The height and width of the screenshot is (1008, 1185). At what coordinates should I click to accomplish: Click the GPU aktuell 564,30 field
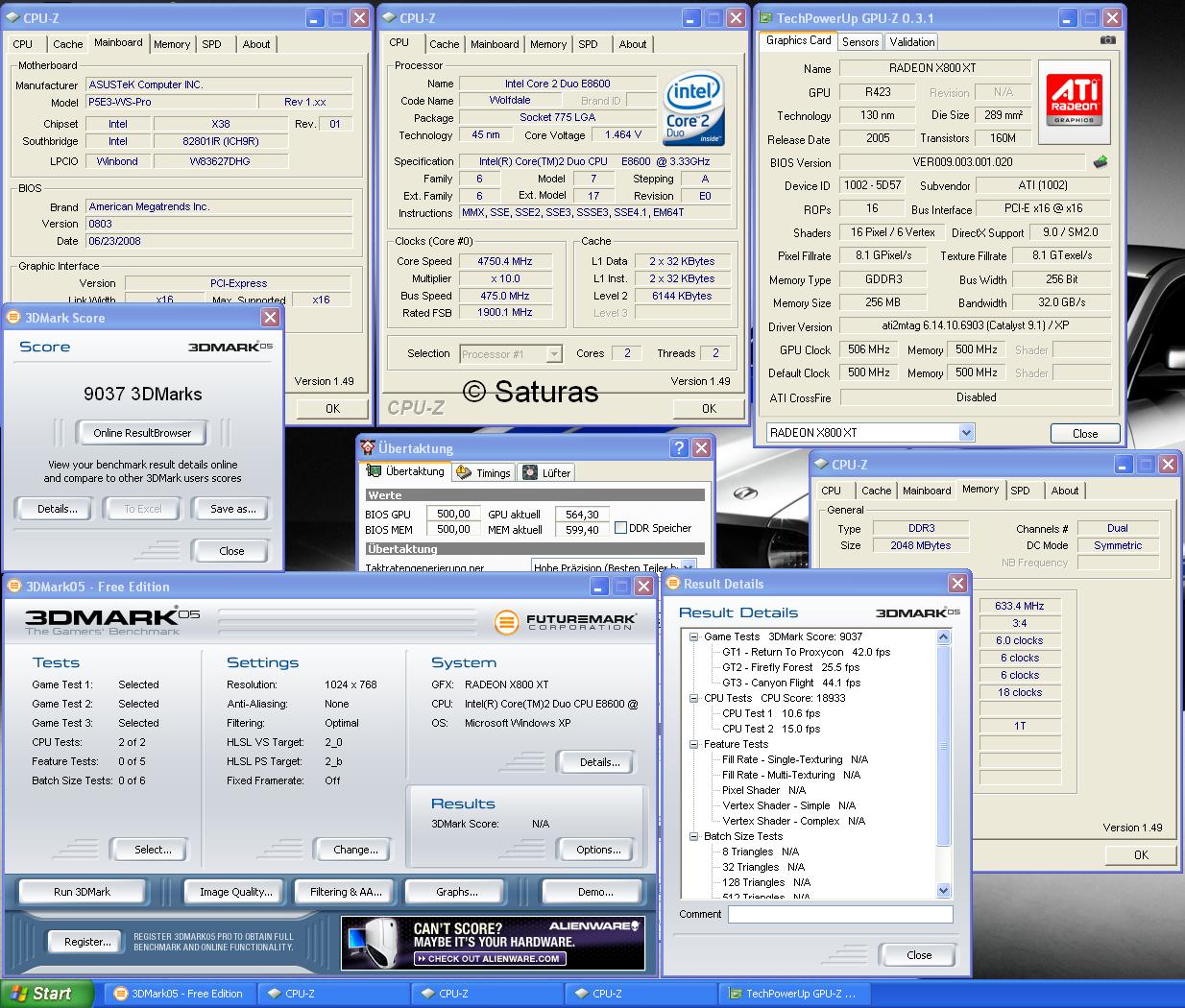582,514
